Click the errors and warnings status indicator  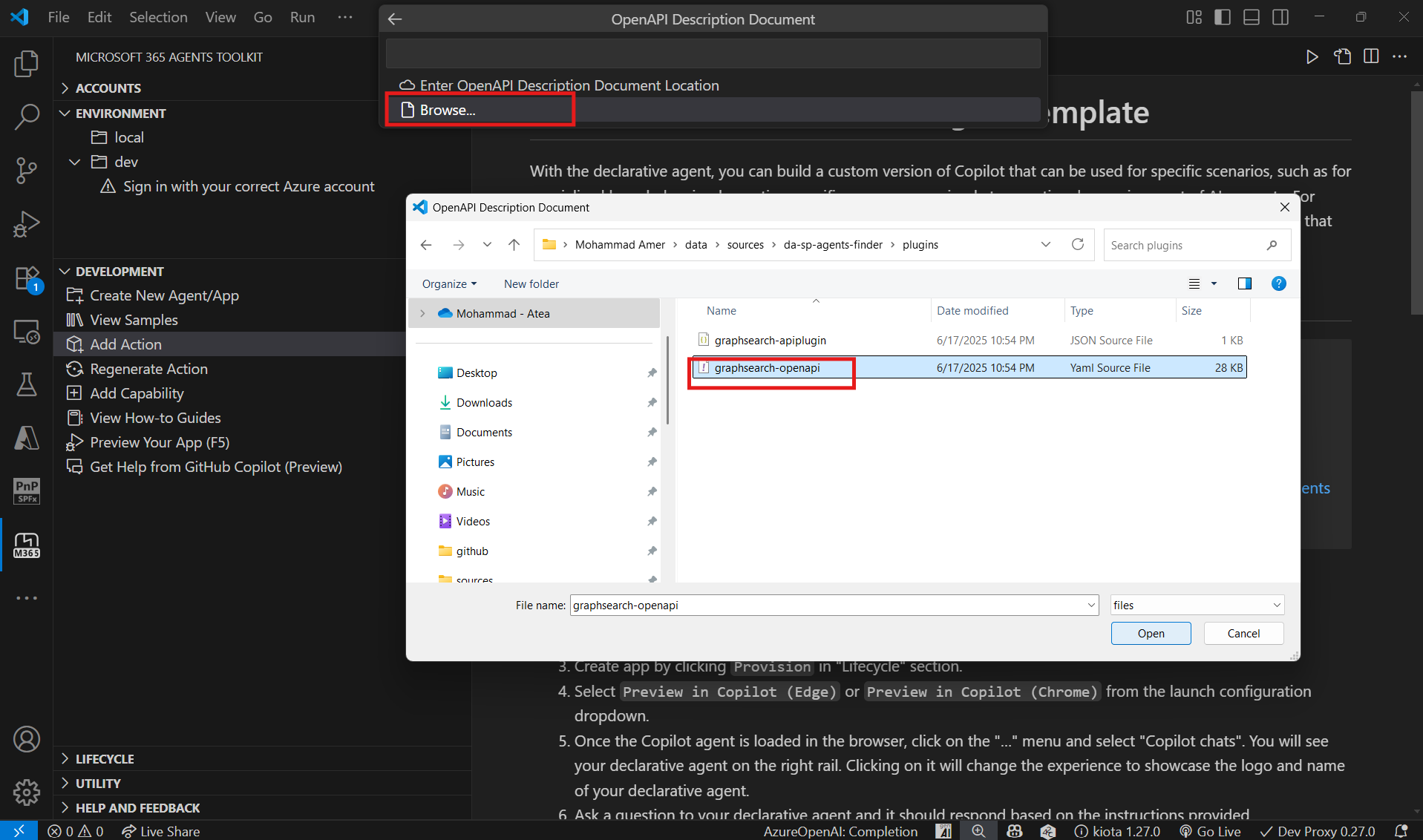click(x=76, y=831)
